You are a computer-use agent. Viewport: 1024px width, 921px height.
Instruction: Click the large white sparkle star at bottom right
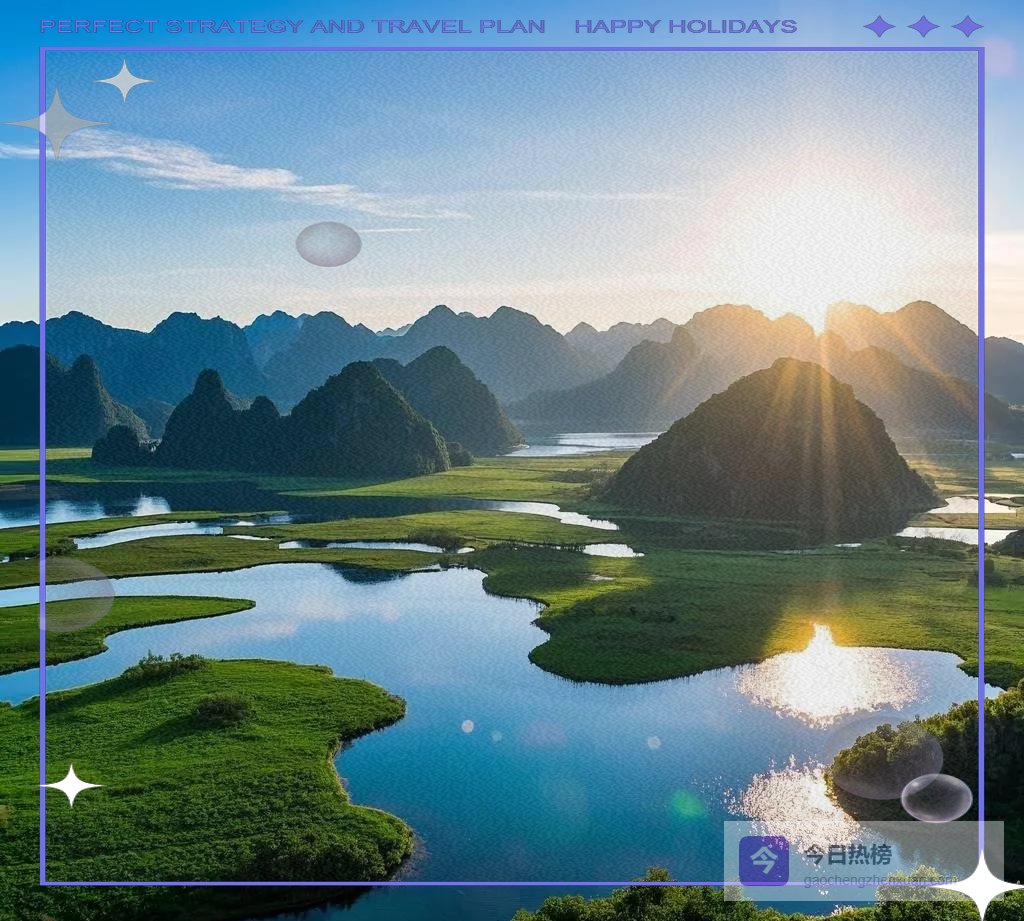[980, 884]
